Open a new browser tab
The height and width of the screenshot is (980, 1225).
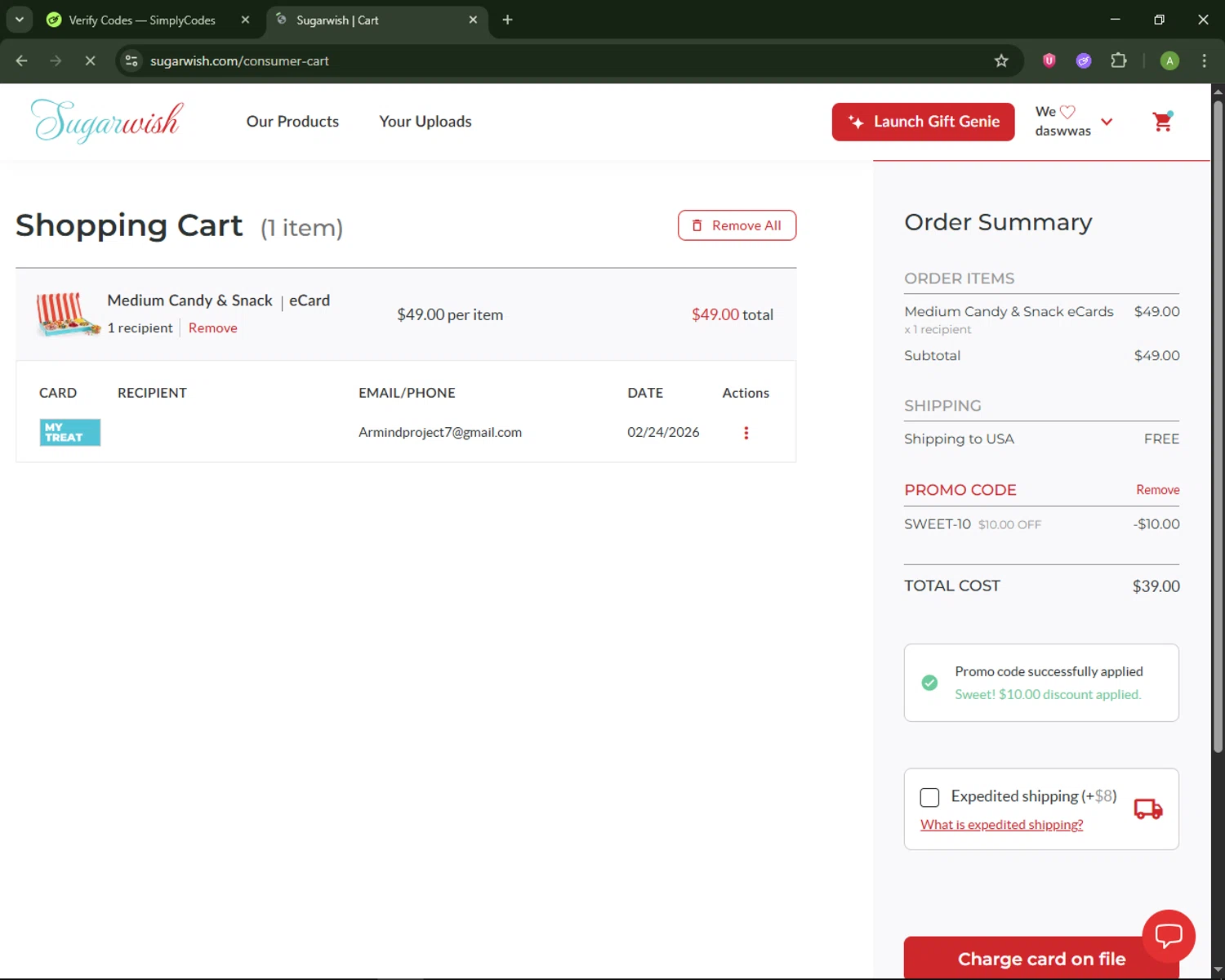click(507, 20)
